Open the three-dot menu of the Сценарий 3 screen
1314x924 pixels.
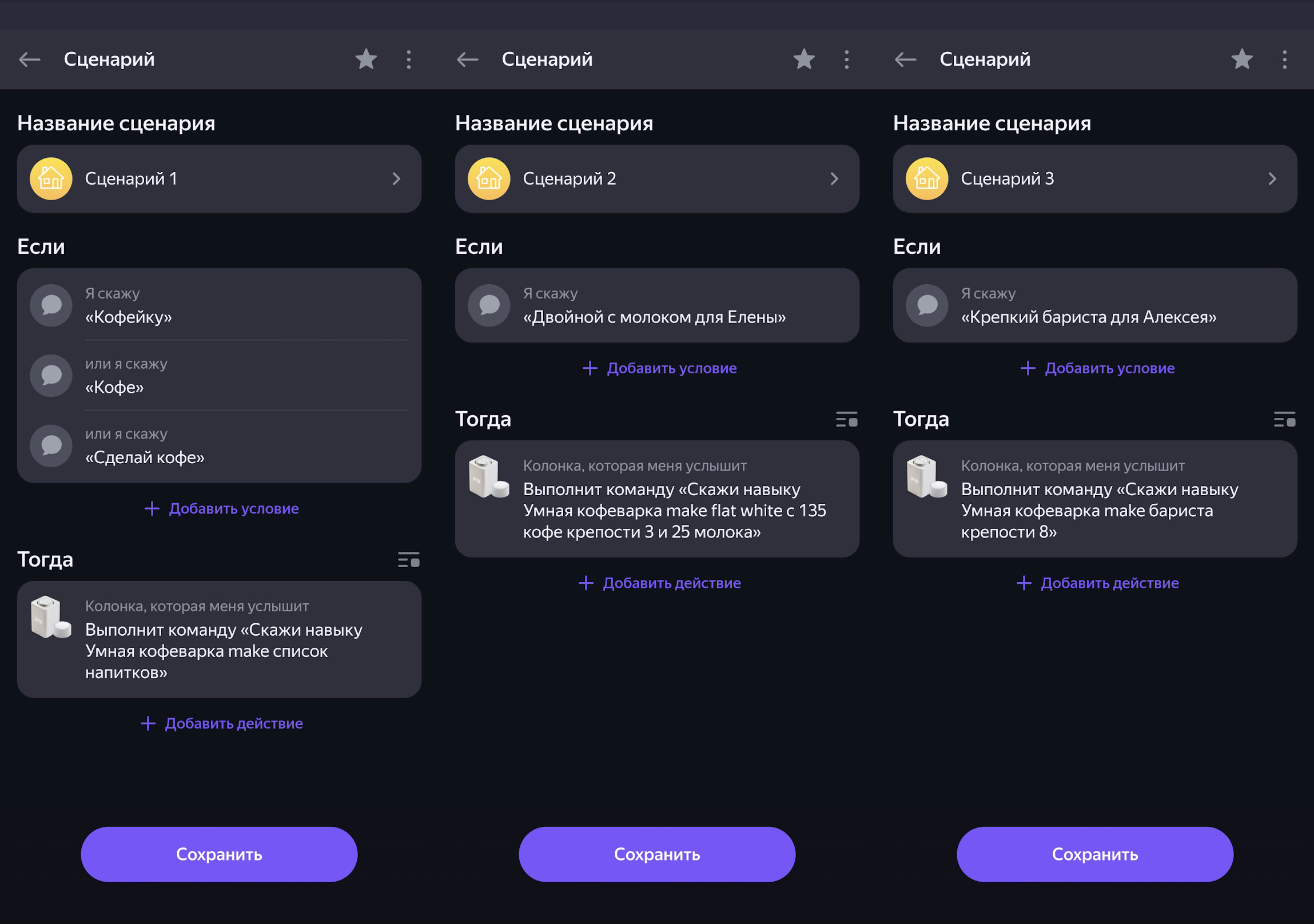(x=1284, y=59)
